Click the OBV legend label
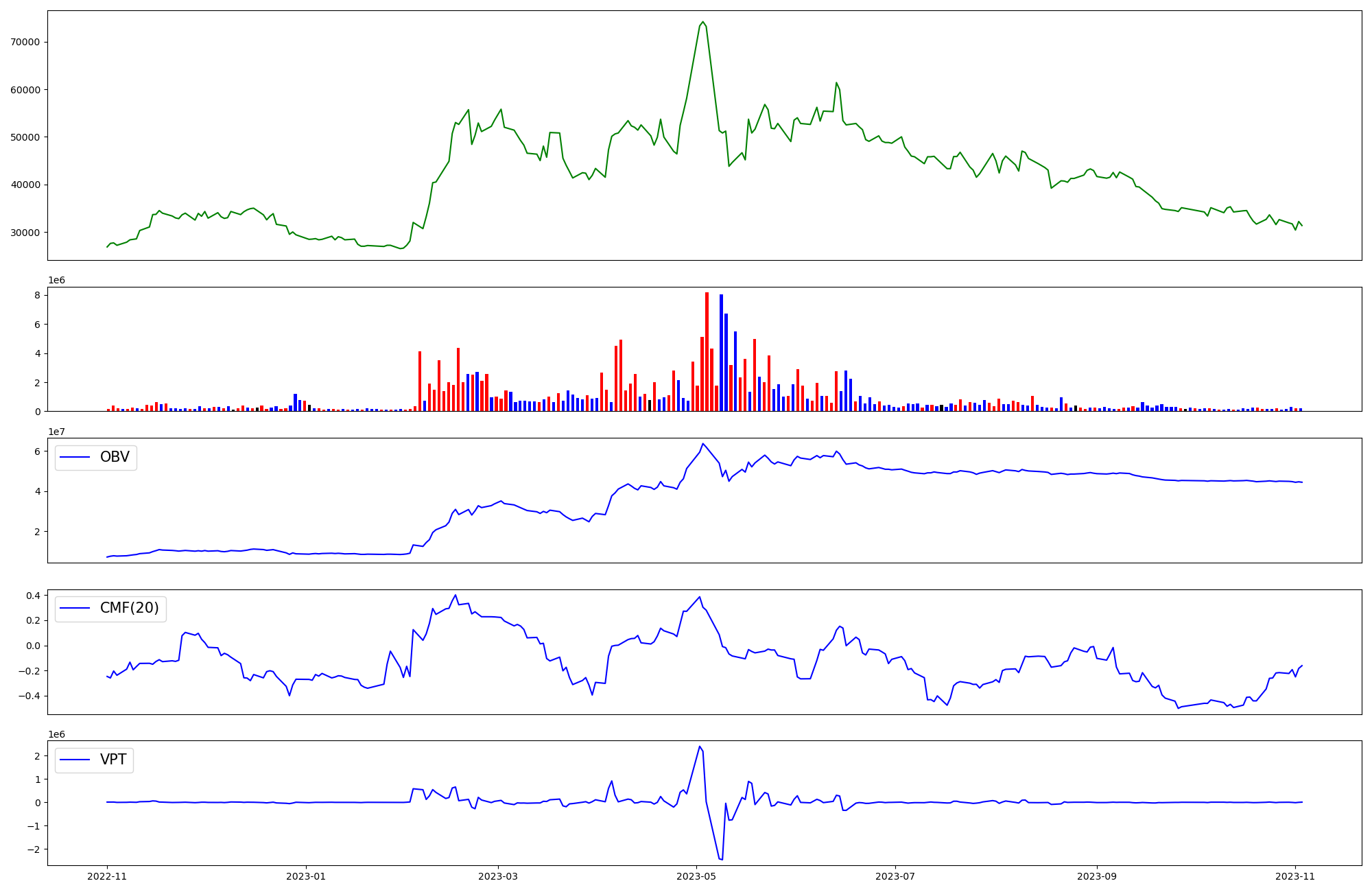 pyautogui.click(x=115, y=458)
